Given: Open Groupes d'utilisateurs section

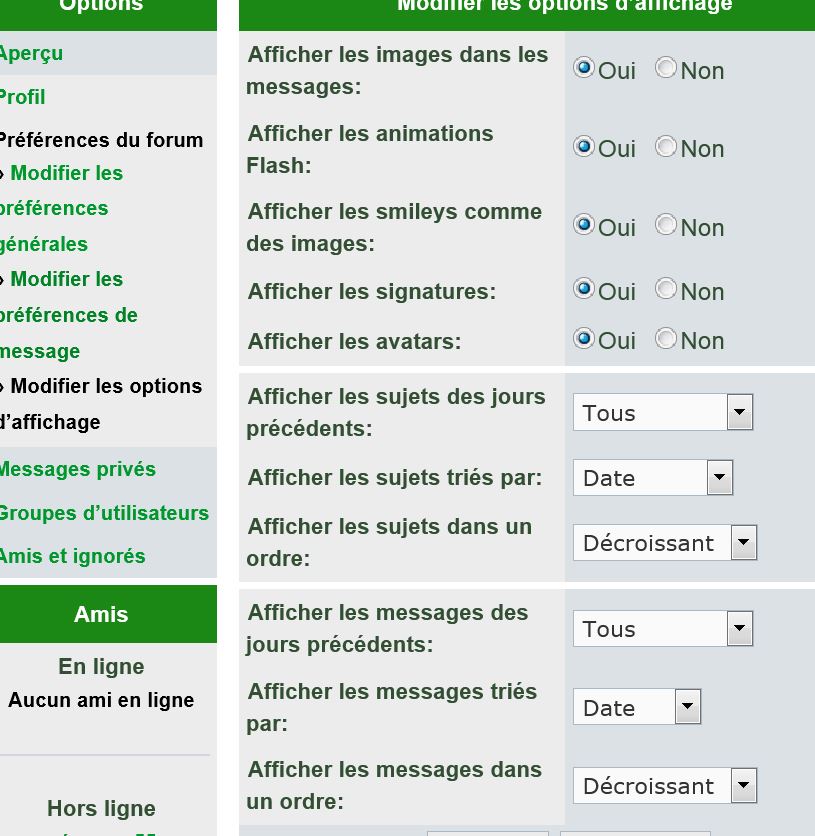Looking at the screenshot, I should [x=103, y=513].
